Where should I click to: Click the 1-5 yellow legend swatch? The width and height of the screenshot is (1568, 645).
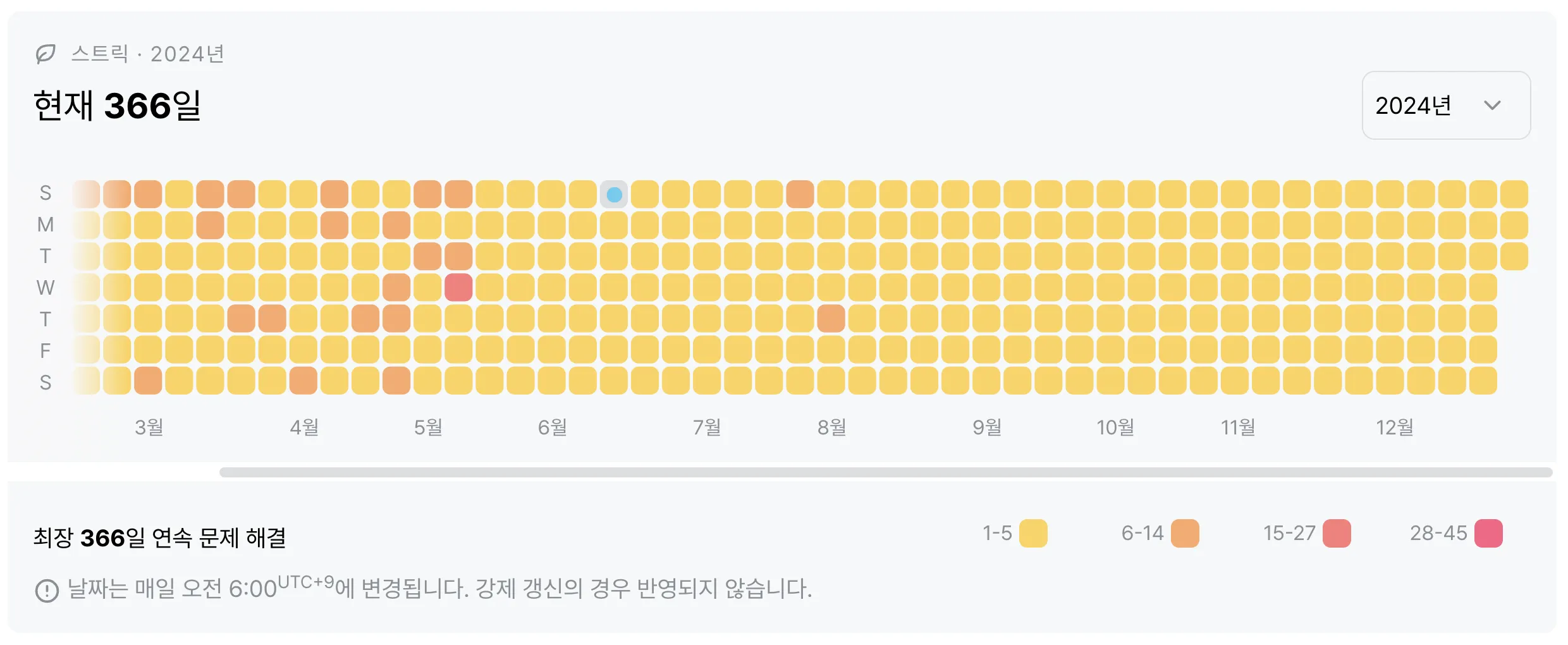1033,533
